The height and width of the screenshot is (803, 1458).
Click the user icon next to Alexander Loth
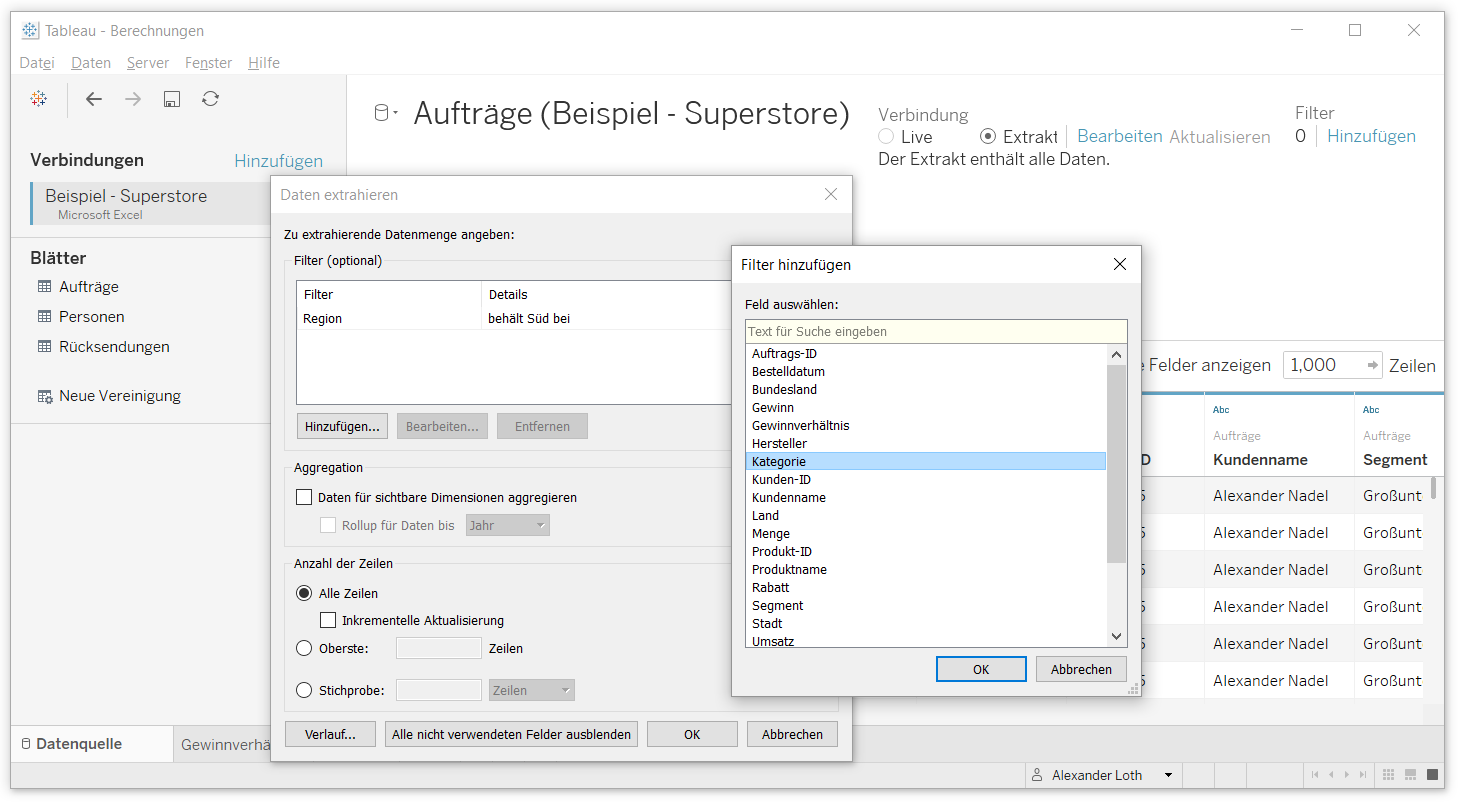tap(1038, 775)
